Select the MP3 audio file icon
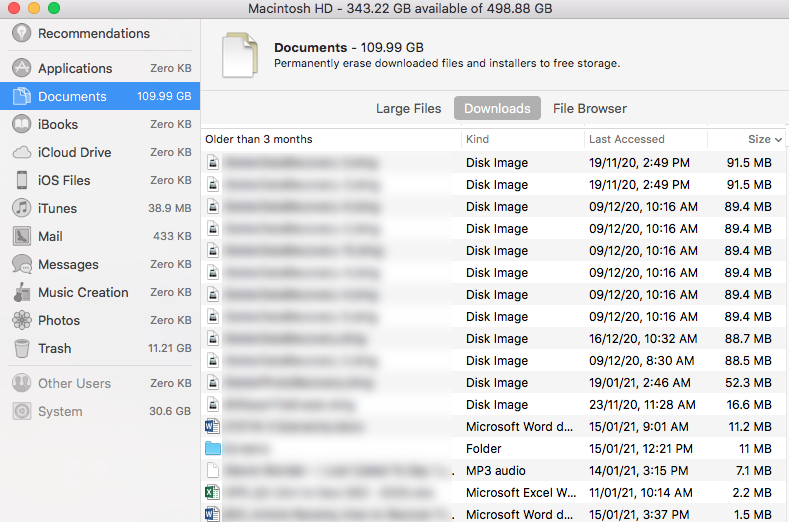 tap(213, 470)
